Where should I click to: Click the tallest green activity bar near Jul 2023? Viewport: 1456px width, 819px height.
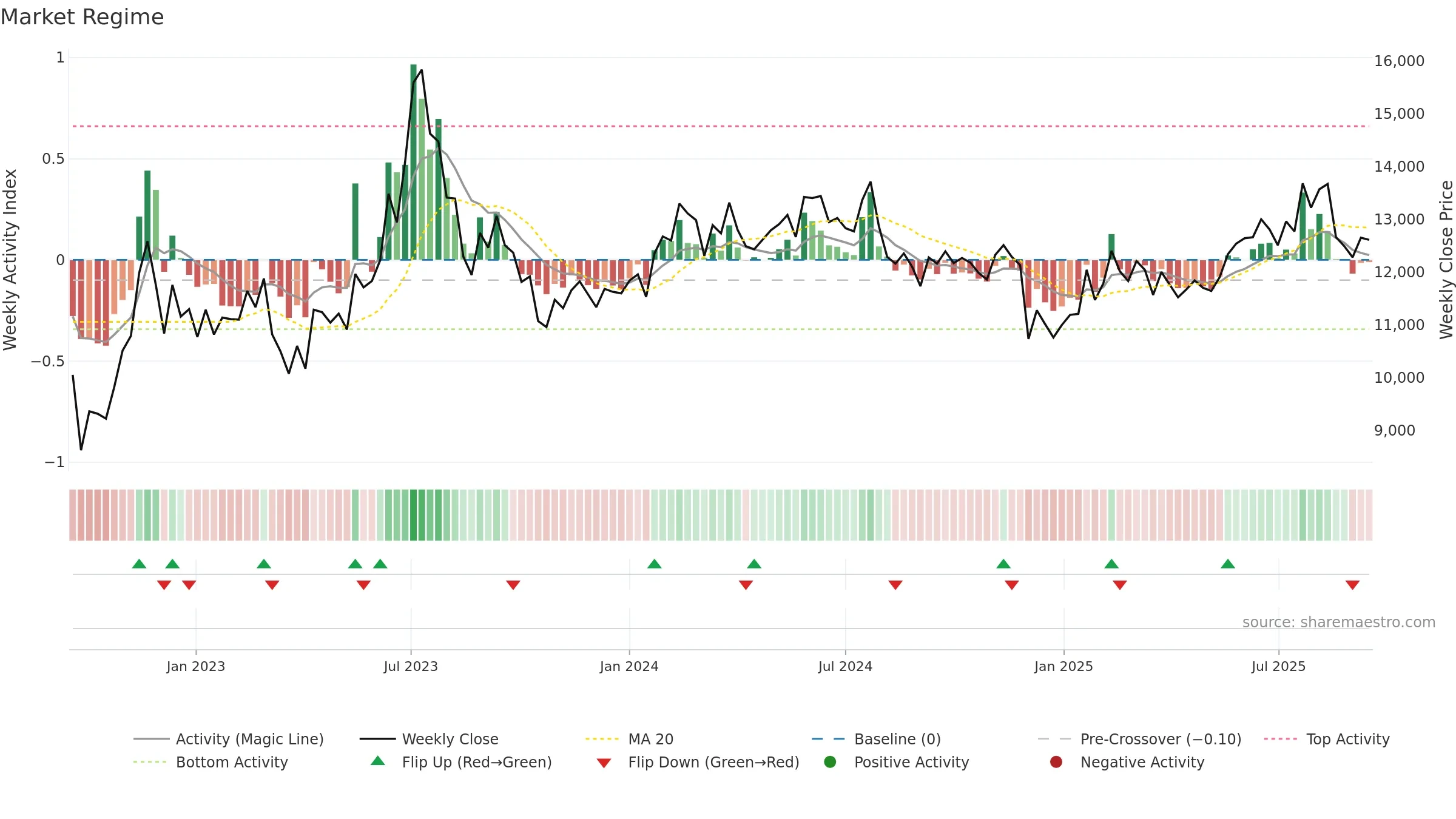click(413, 162)
